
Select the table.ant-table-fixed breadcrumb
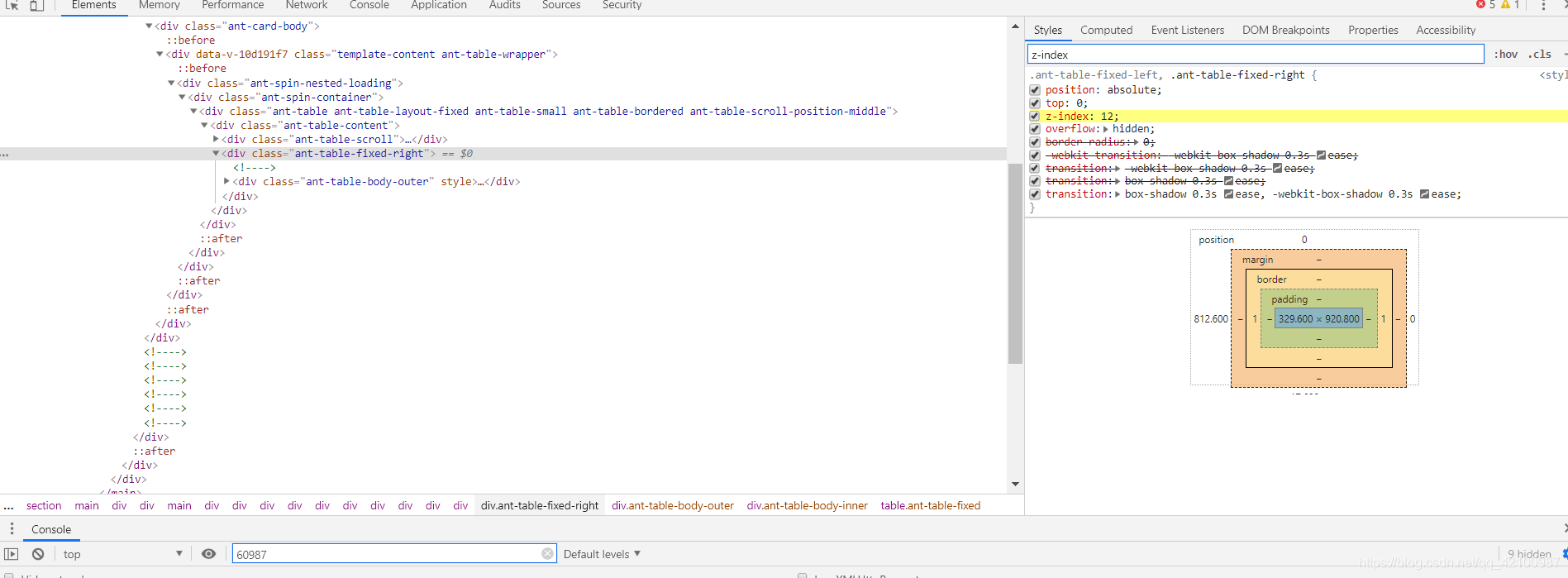(x=931, y=506)
